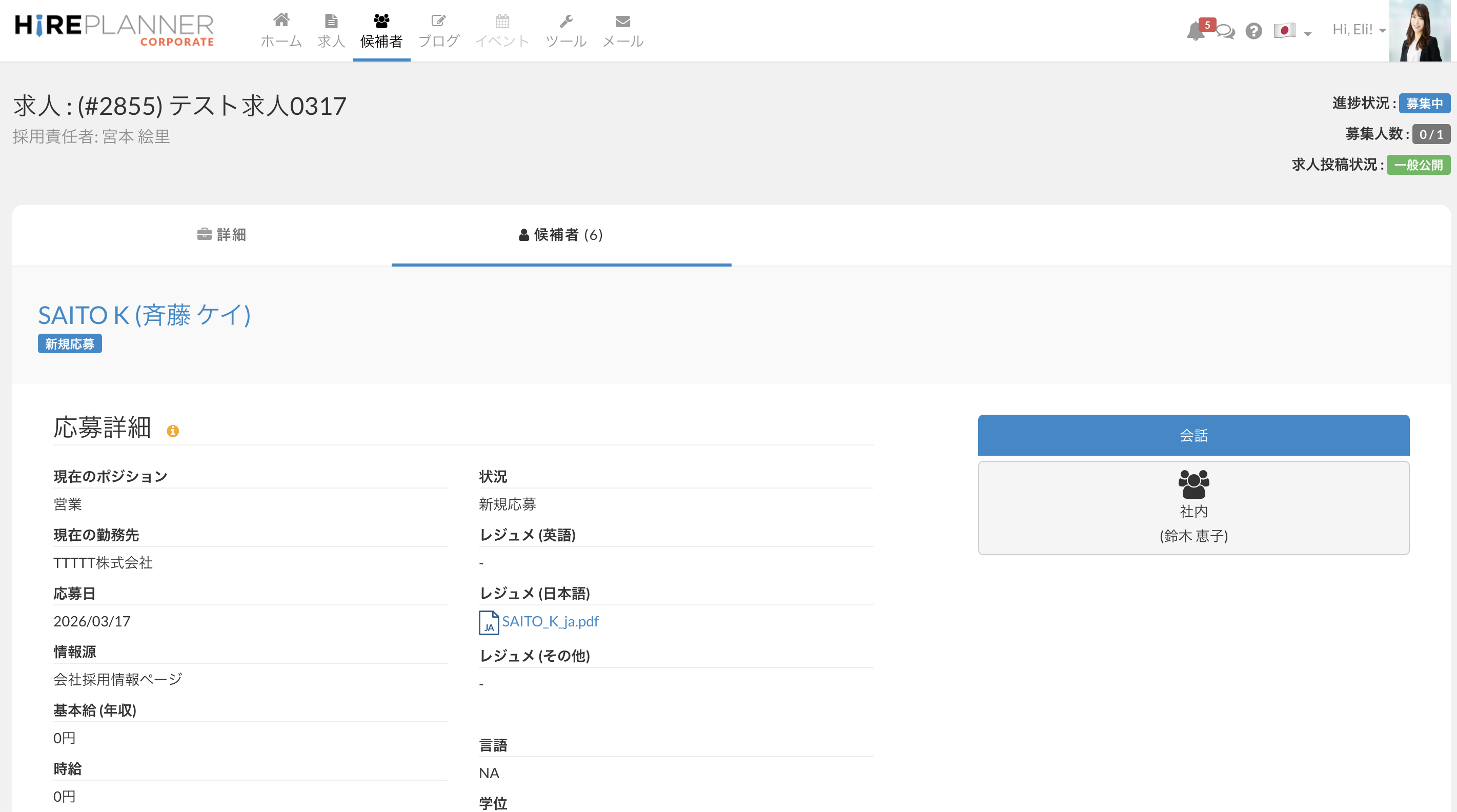
Task: Click the orange info icon beside 応募詳細
Action: coord(172,431)
